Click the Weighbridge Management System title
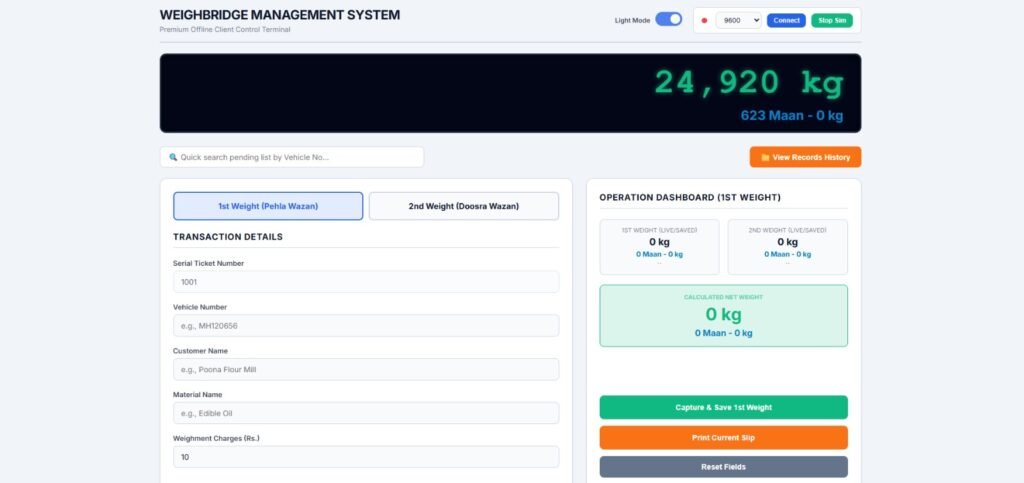 tap(280, 15)
